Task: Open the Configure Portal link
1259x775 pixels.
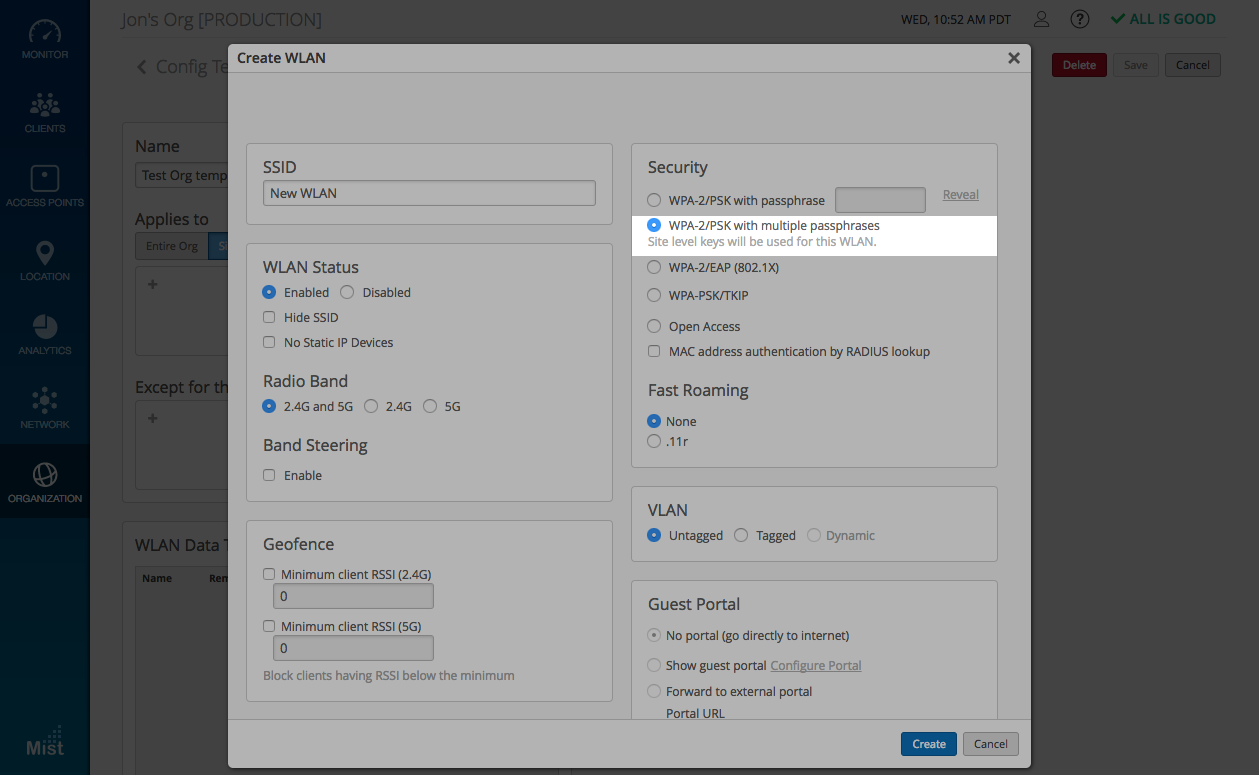Action: tap(815, 665)
